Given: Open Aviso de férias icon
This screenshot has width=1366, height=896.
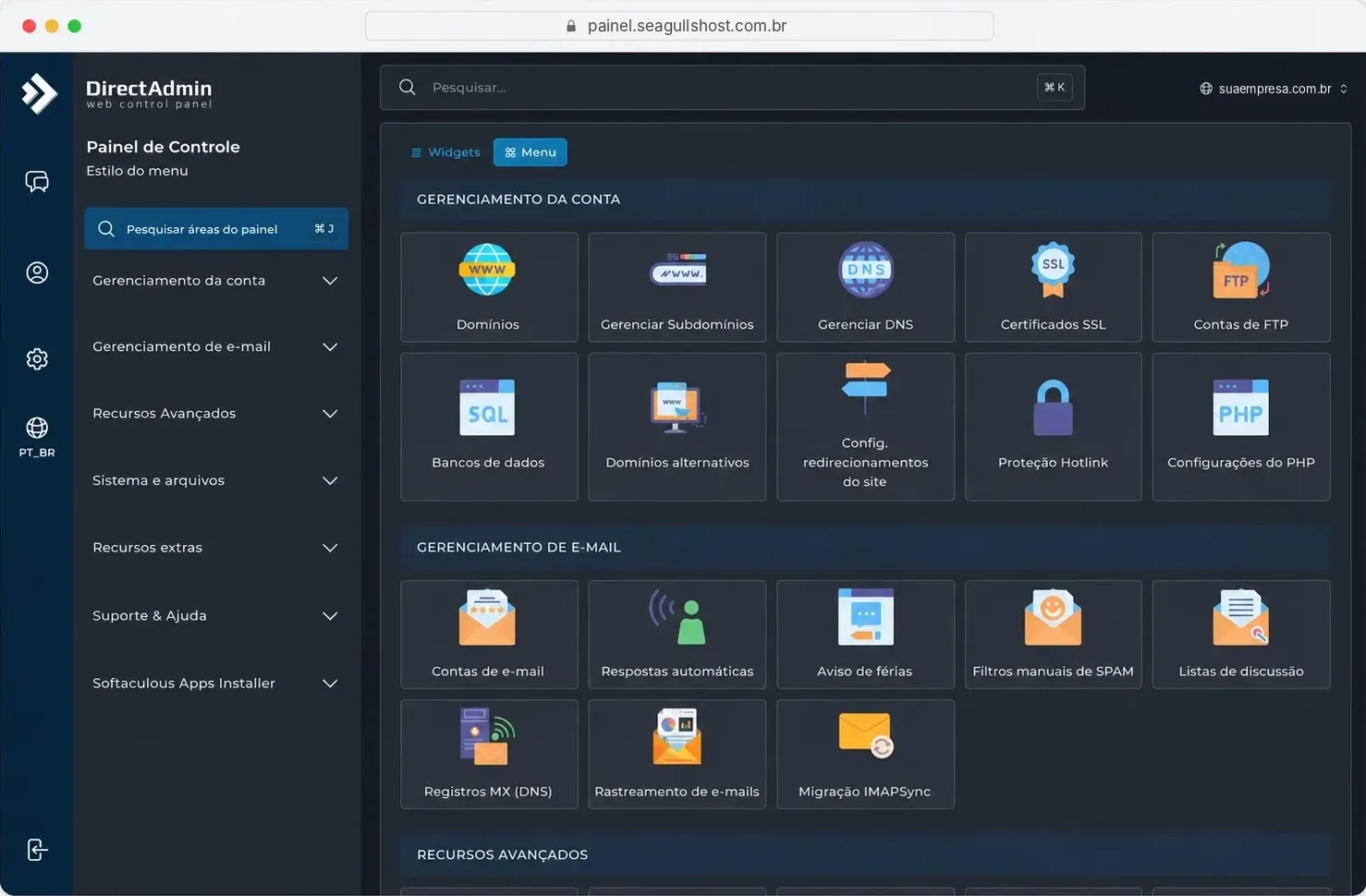Looking at the screenshot, I should [x=865, y=617].
